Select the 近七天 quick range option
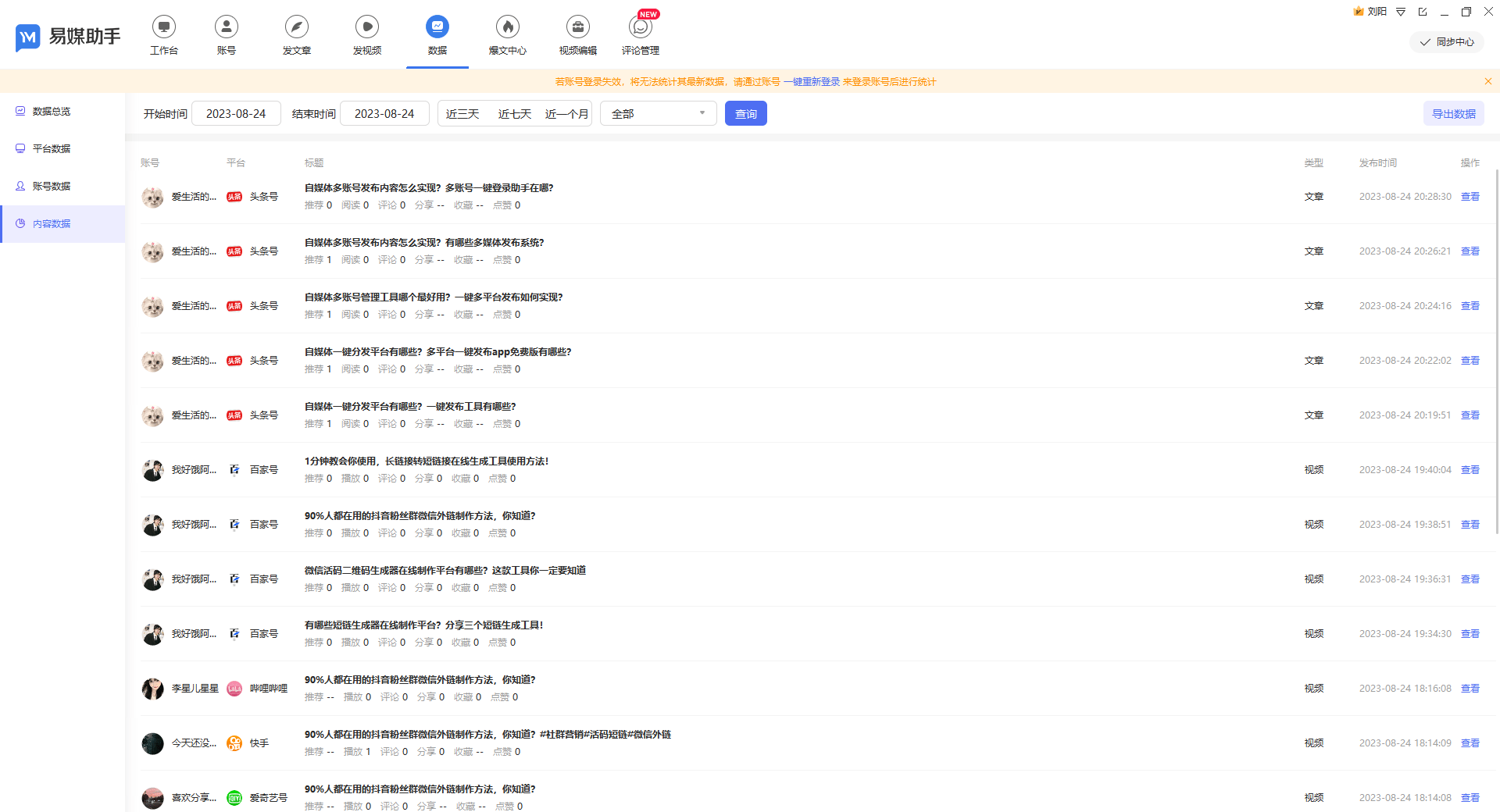 click(x=515, y=114)
